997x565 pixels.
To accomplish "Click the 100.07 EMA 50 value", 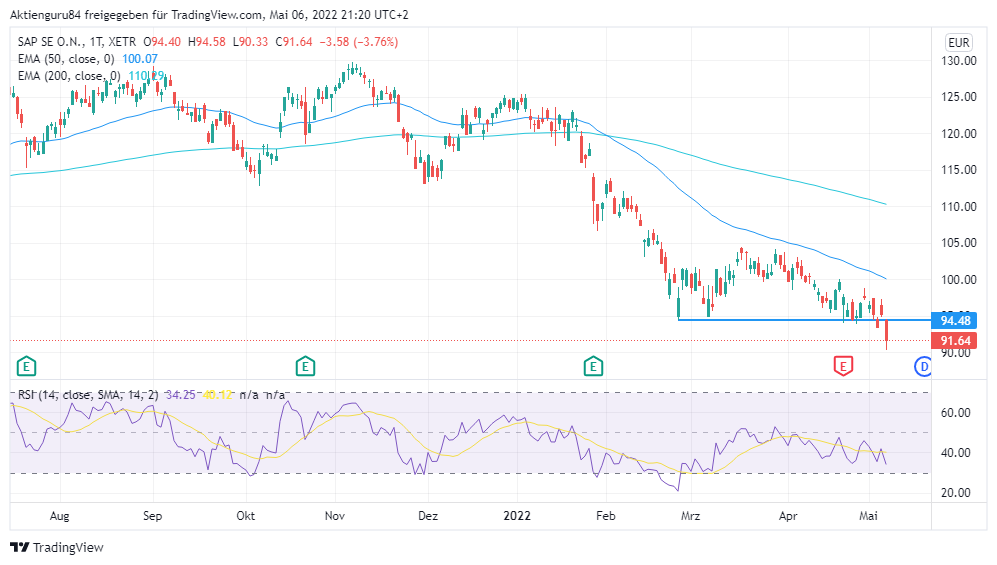I will [x=140, y=59].
